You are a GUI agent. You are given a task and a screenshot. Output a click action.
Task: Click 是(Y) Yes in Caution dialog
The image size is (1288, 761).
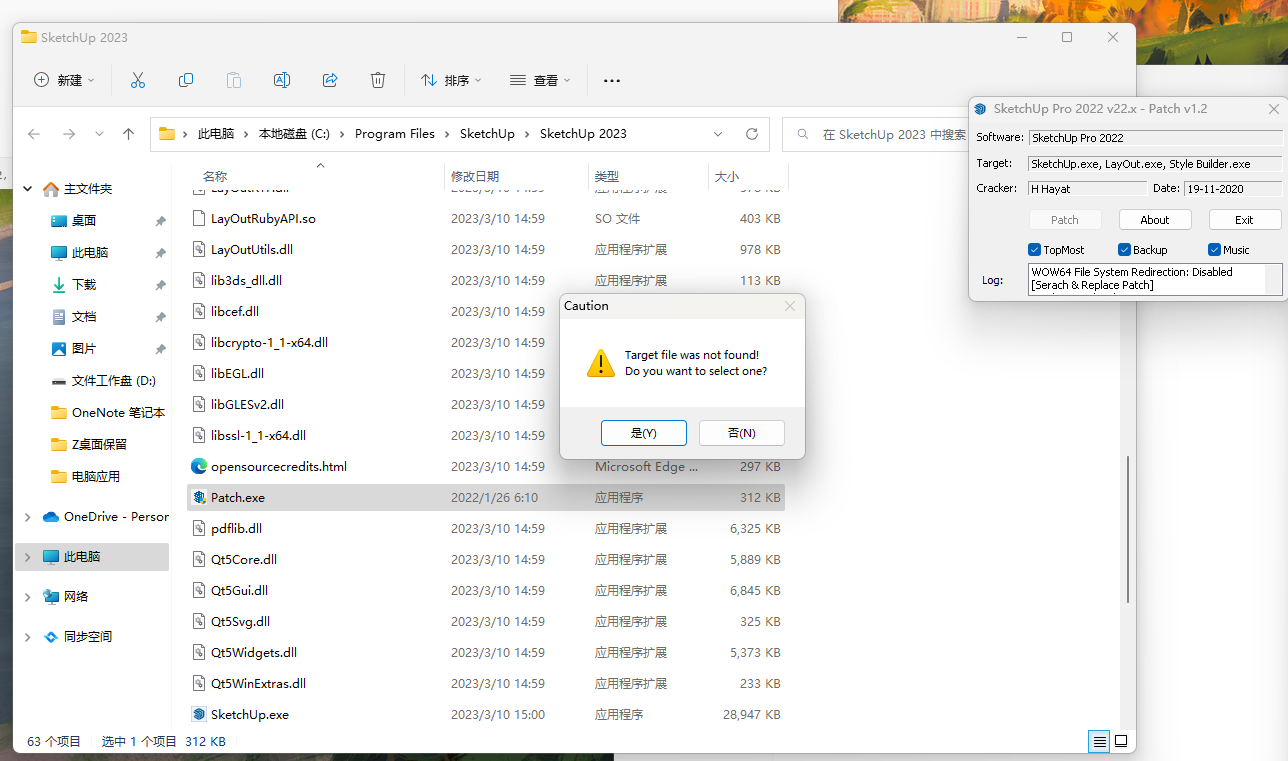pos(644,433)
